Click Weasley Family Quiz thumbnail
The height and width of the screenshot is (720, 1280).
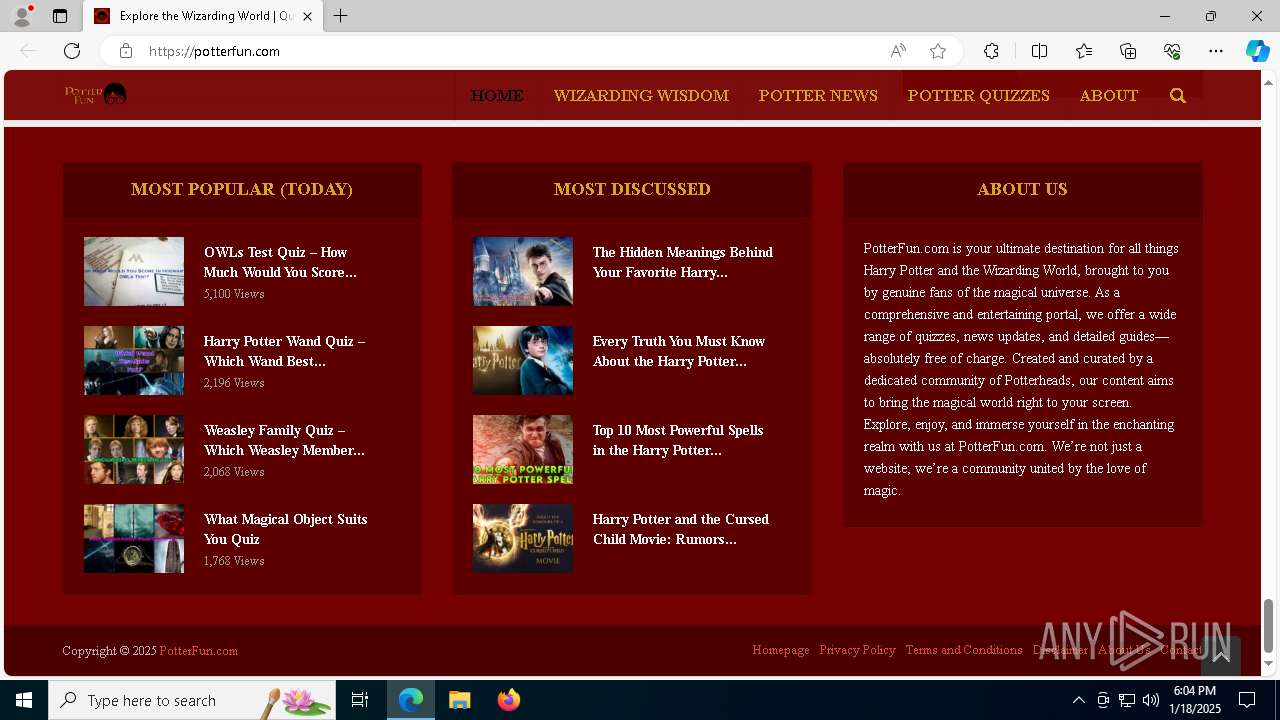(134, 449)
